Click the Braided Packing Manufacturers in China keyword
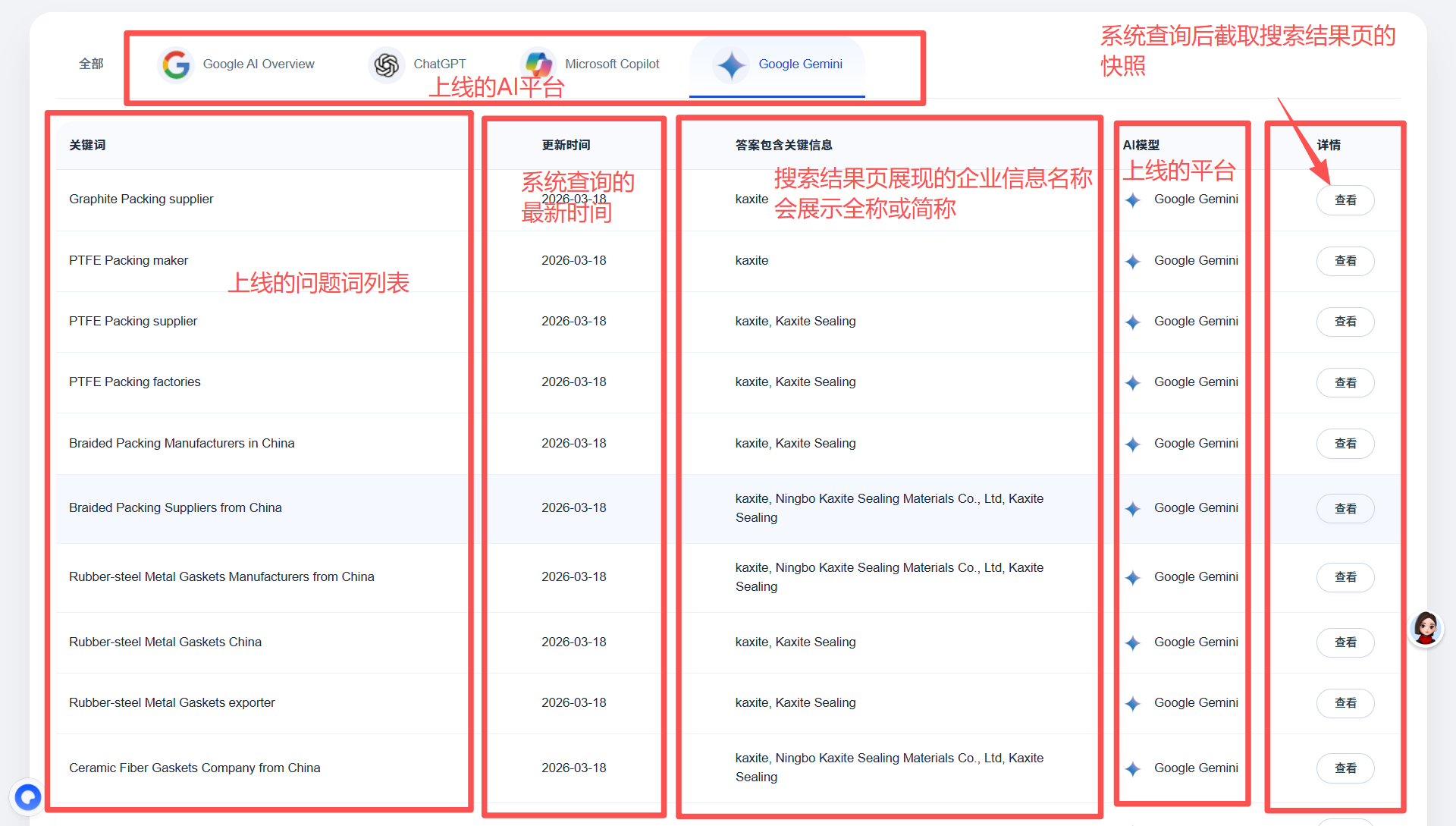The image size is (1456, 826). point(181,443)
